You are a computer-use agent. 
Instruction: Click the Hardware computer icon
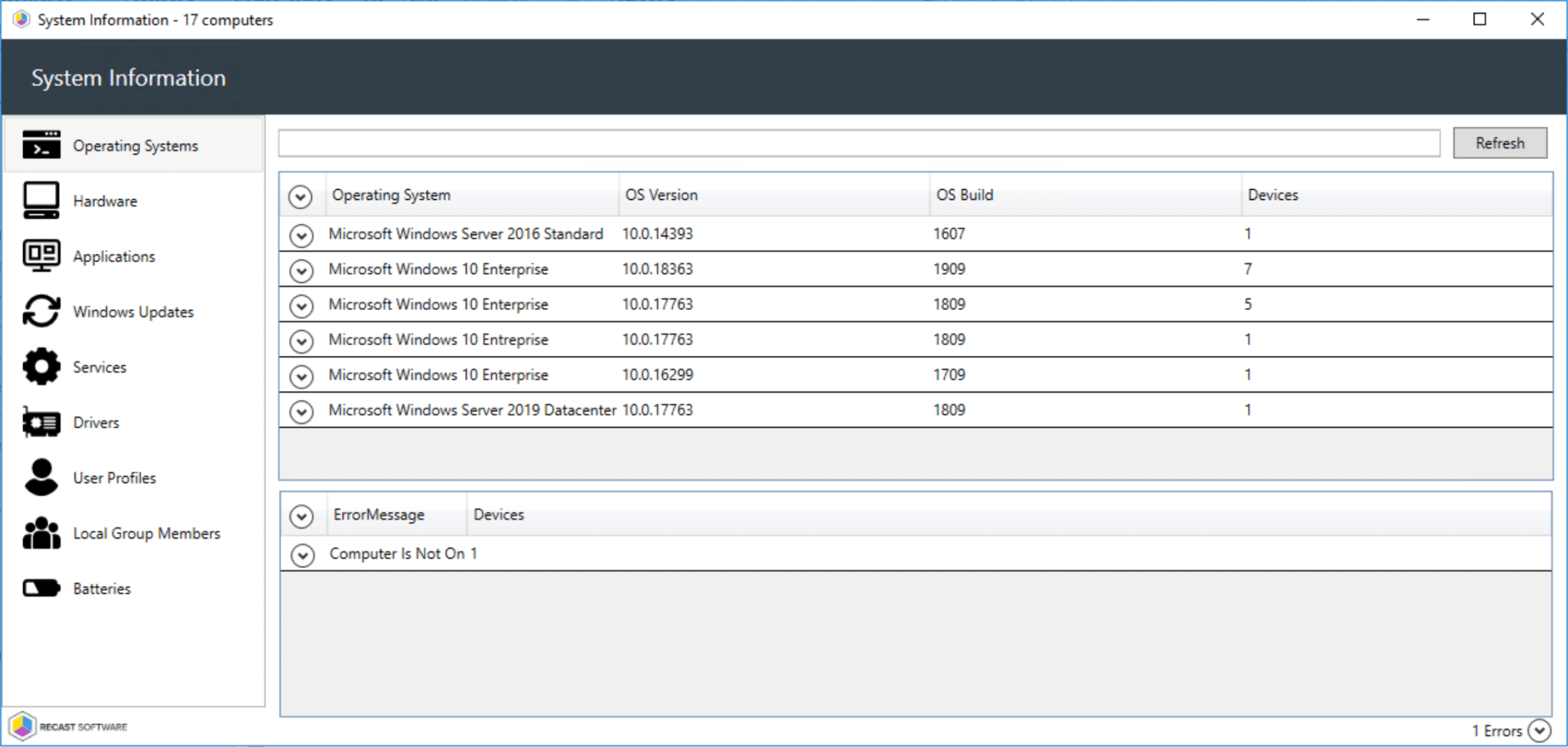click(41, 201)
